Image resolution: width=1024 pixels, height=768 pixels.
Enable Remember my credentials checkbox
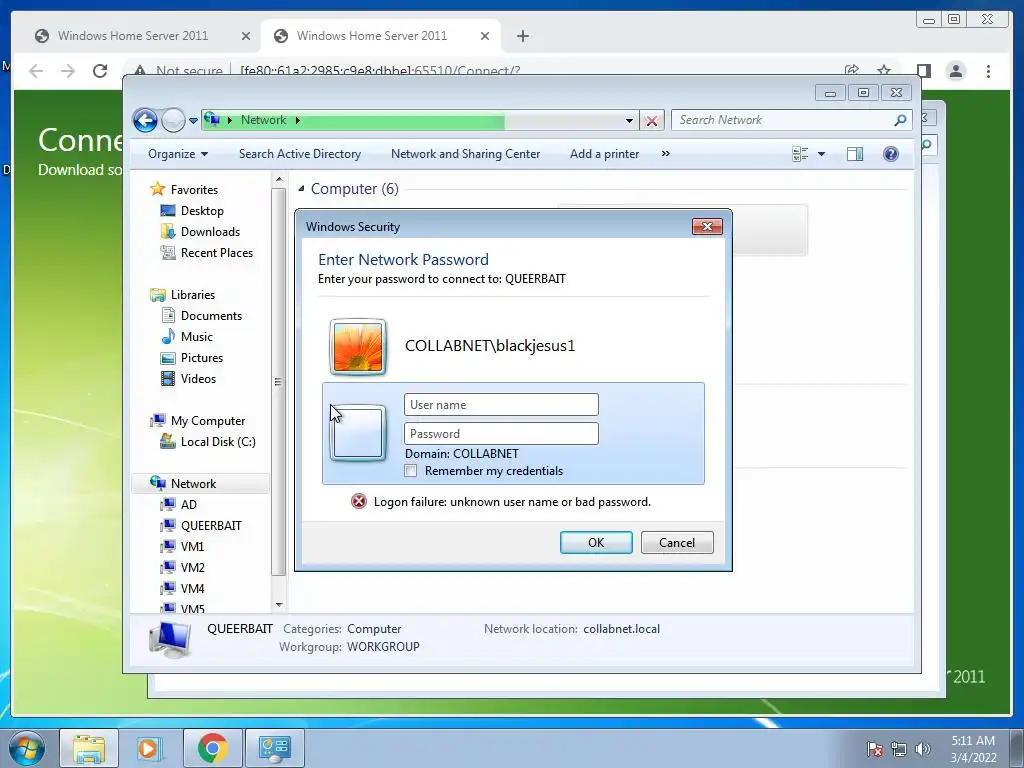click(x=411, y=471)
